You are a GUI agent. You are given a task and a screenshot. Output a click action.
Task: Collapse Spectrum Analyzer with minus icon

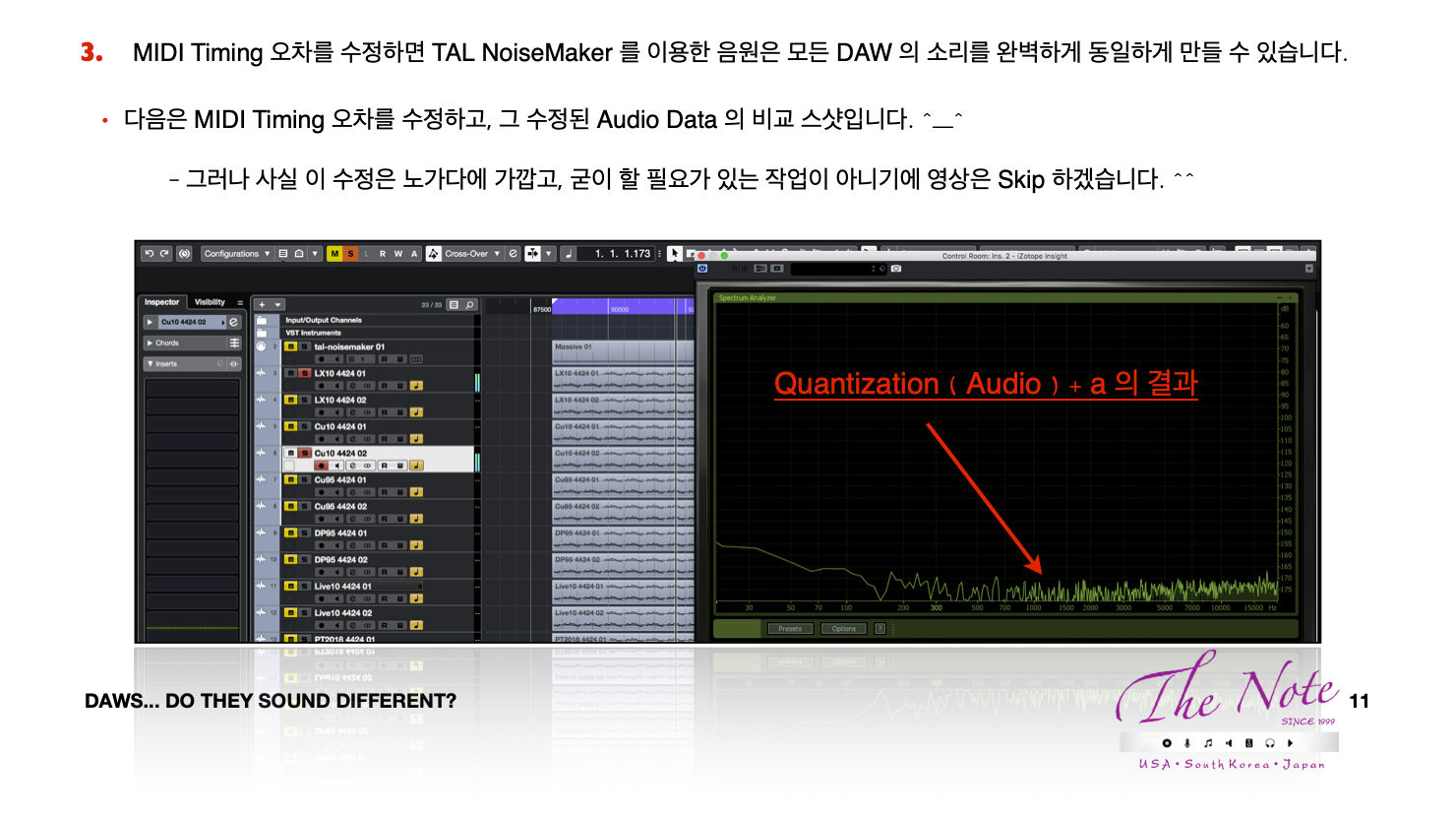tap(1279, 298)
